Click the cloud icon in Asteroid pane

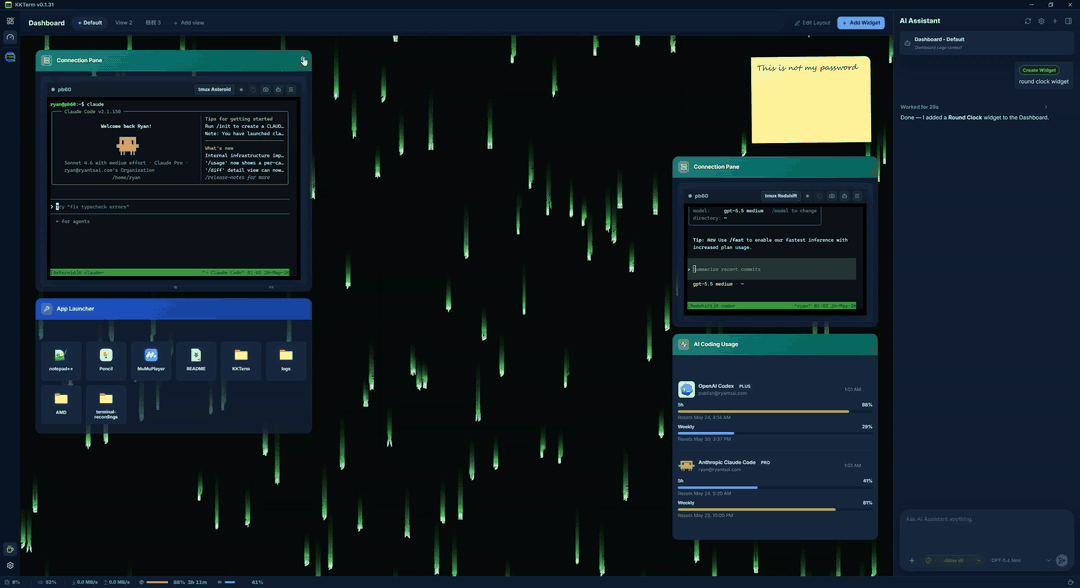[278, 90]
